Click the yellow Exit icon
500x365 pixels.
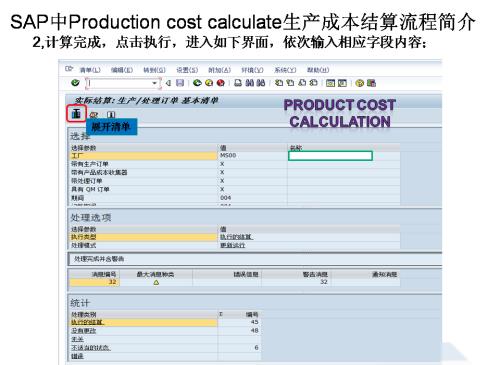pos(209,83)
